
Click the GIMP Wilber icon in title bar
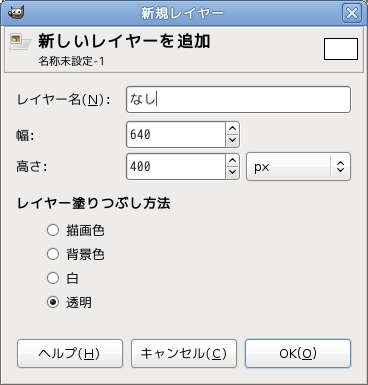pos(16,12)
